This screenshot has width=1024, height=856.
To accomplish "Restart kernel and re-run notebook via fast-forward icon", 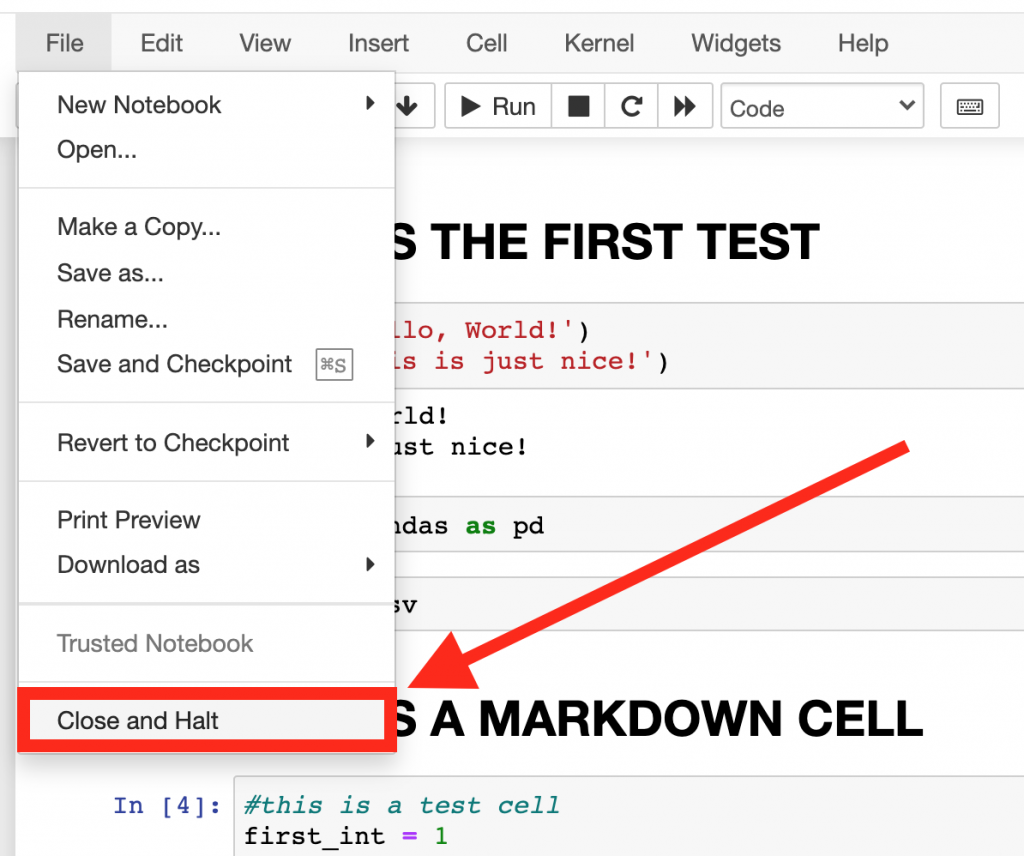I will click(x=685, y=105).
